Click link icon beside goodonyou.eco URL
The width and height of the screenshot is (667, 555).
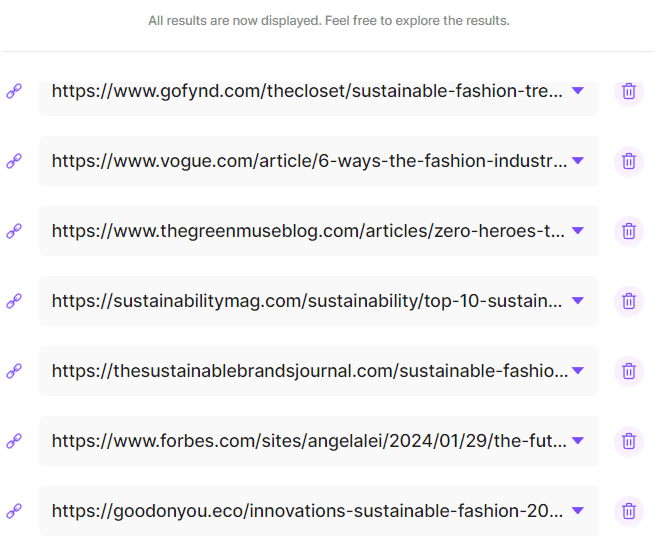coord(14,511)
